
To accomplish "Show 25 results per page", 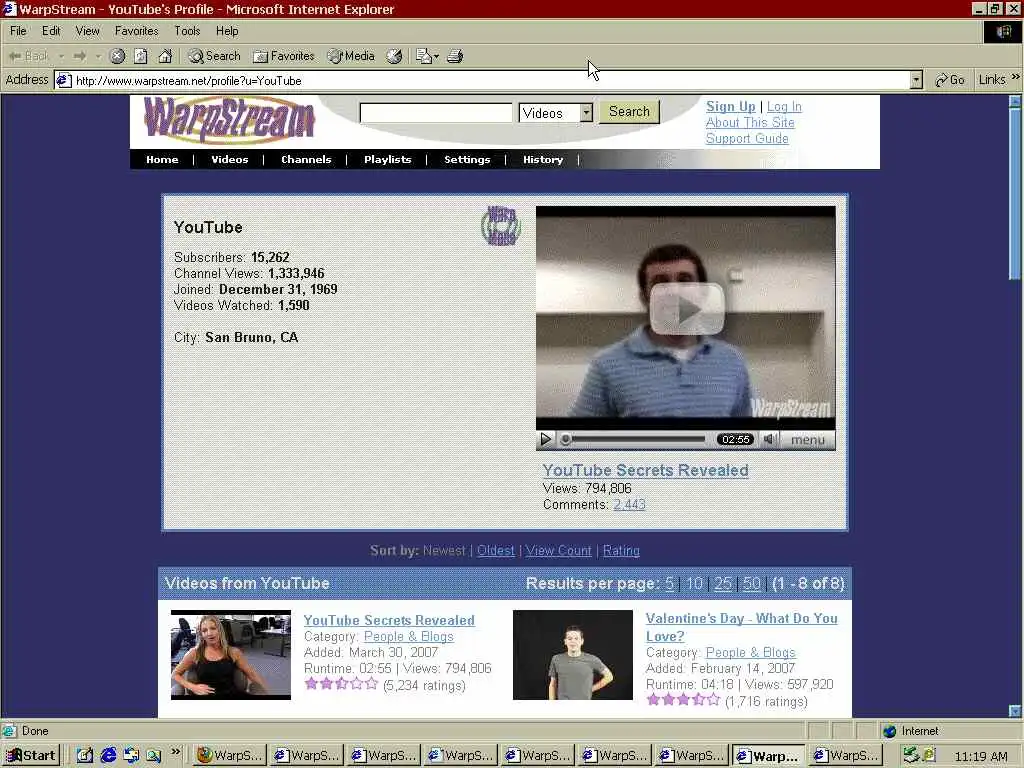I will pos(723,583).
